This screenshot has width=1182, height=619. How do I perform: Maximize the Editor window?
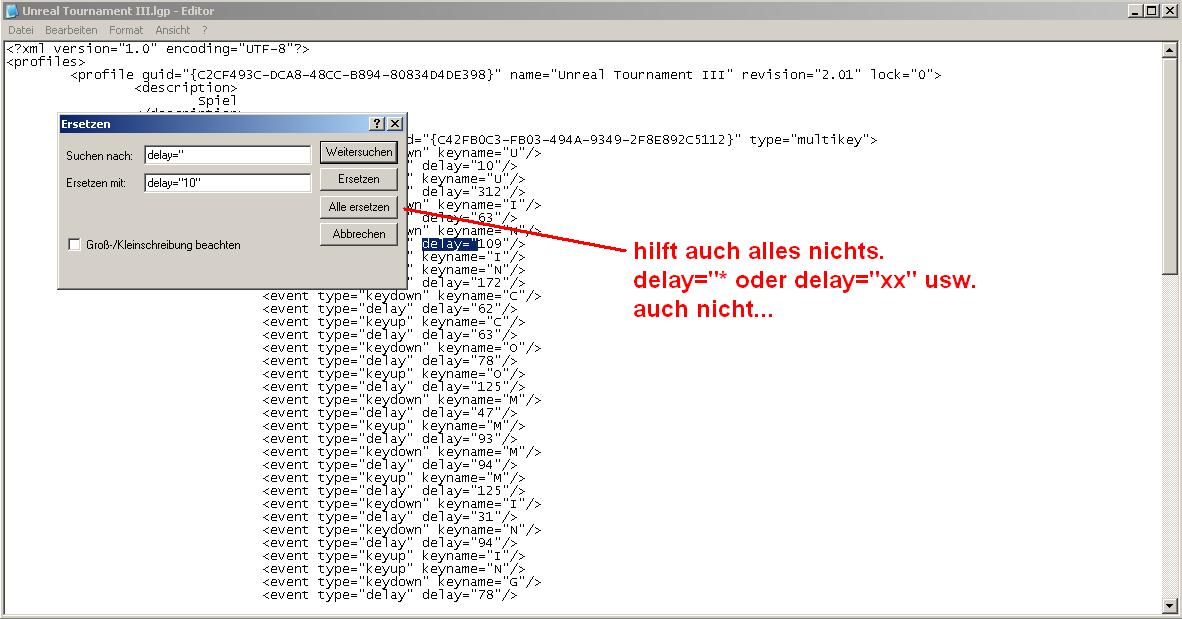point(1152,11)
